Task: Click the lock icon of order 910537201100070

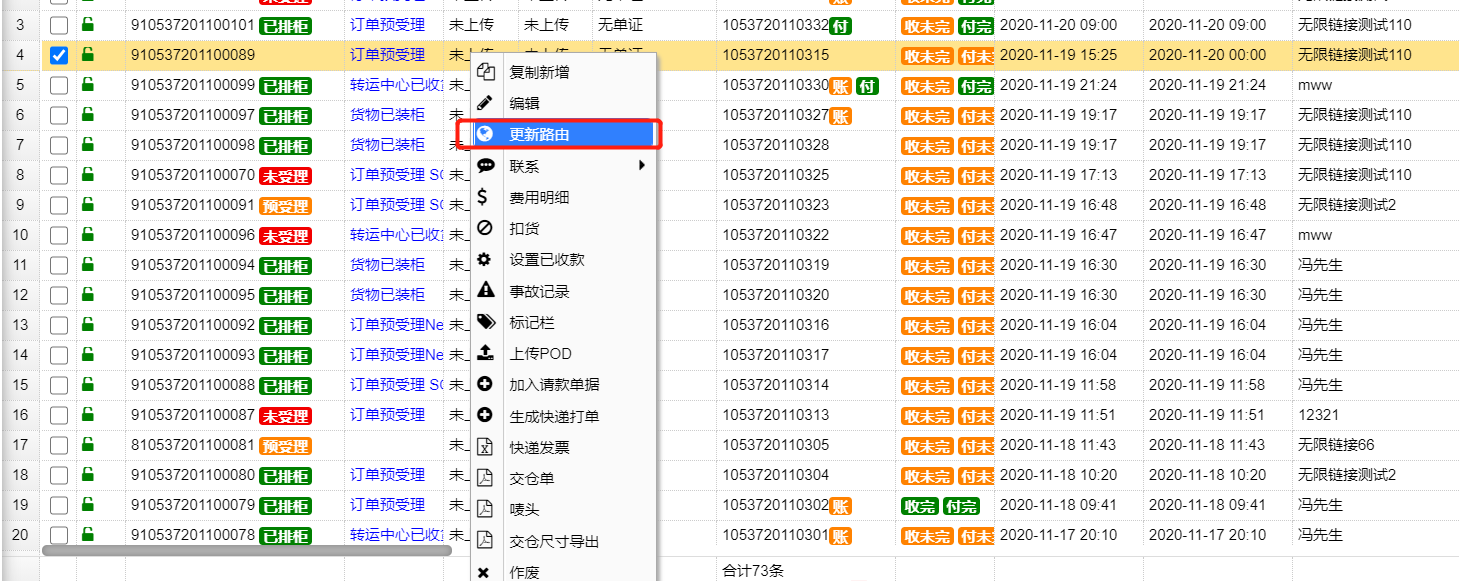Action: 87,174
